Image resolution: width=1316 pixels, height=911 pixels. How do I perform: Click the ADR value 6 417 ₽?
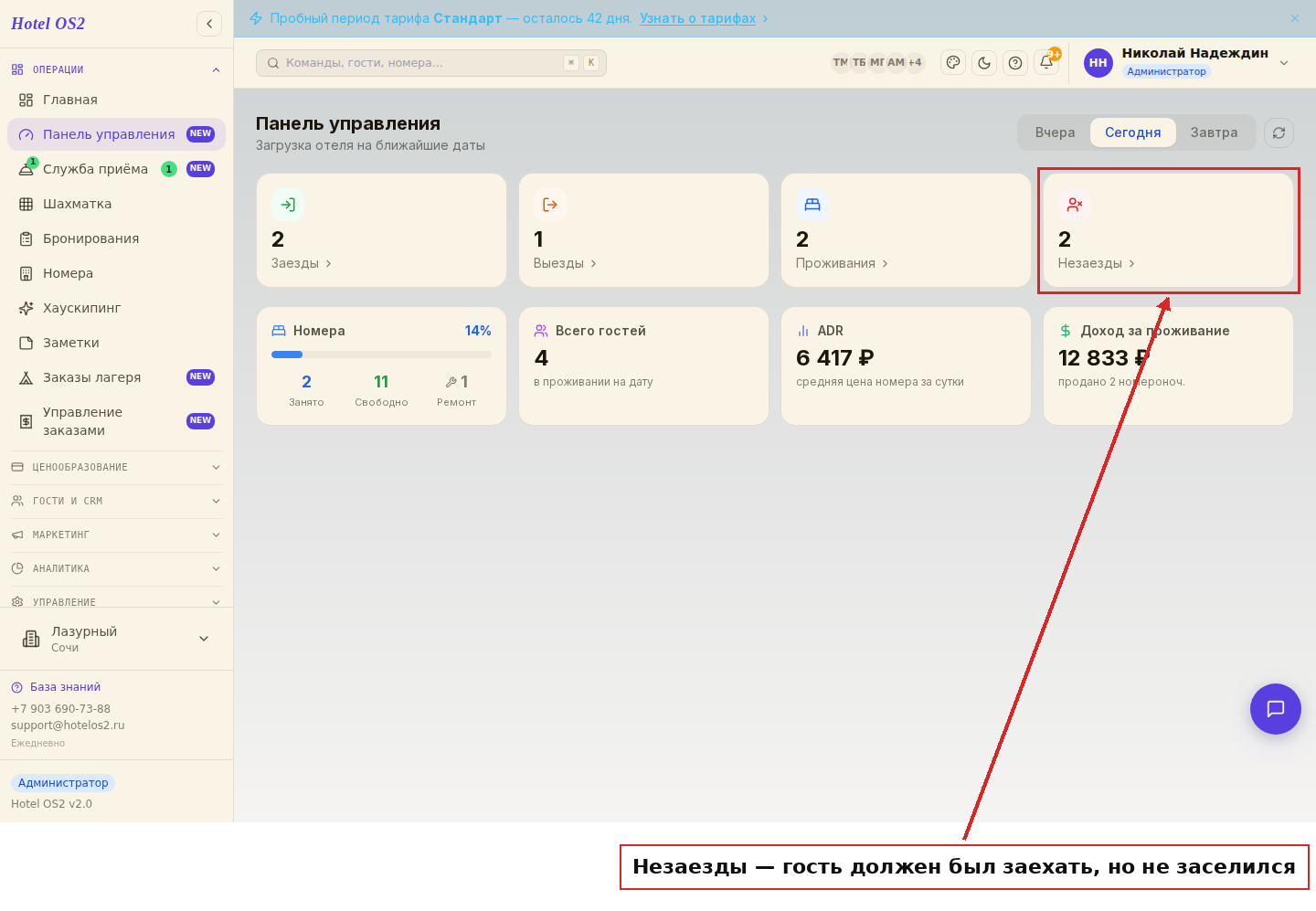tap(834, 358)
